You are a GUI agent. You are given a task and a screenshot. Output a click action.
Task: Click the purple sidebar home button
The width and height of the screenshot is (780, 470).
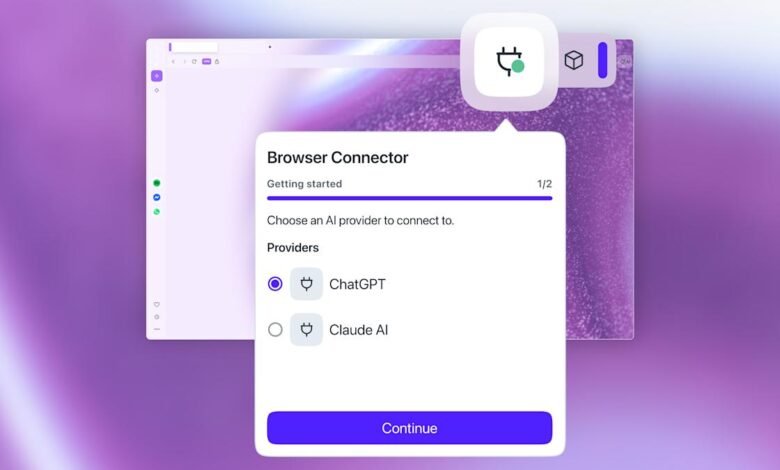click(157, 76)
